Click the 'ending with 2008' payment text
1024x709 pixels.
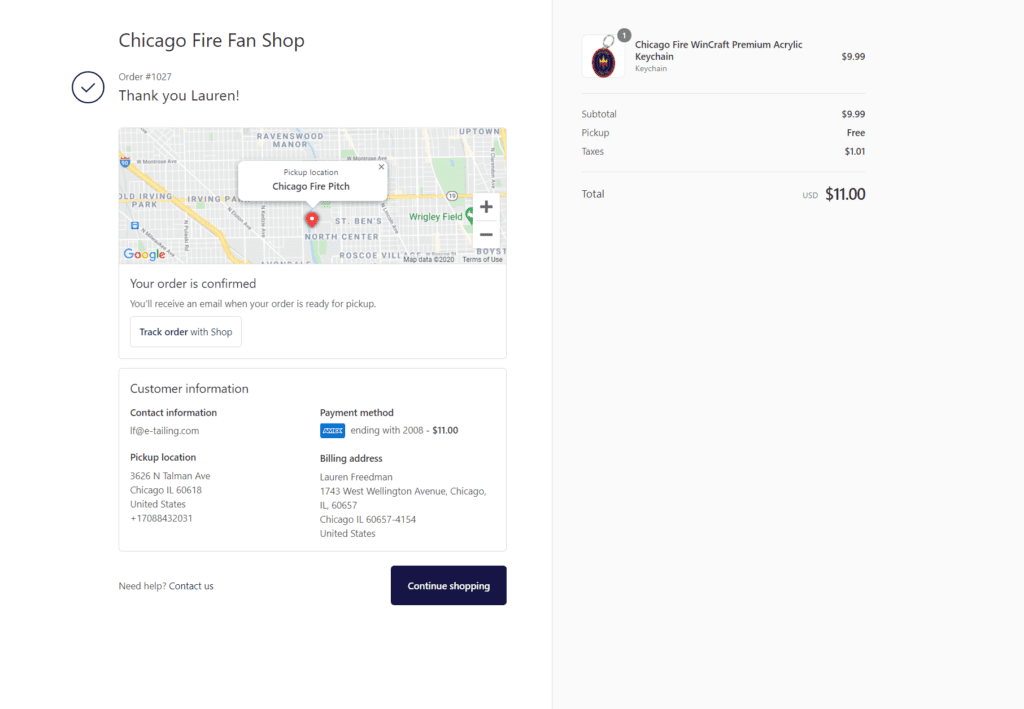click(387, 430)
